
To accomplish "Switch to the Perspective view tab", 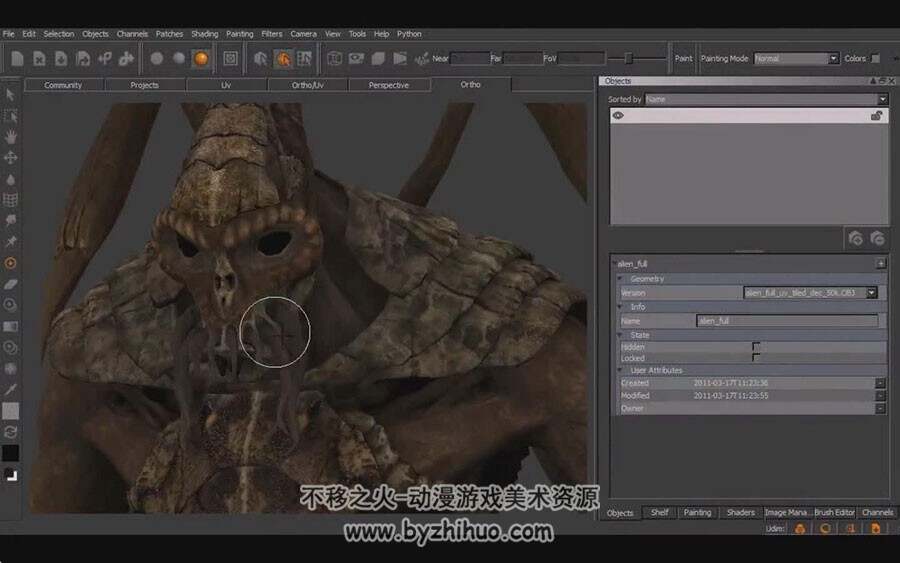I will point(389,85).
